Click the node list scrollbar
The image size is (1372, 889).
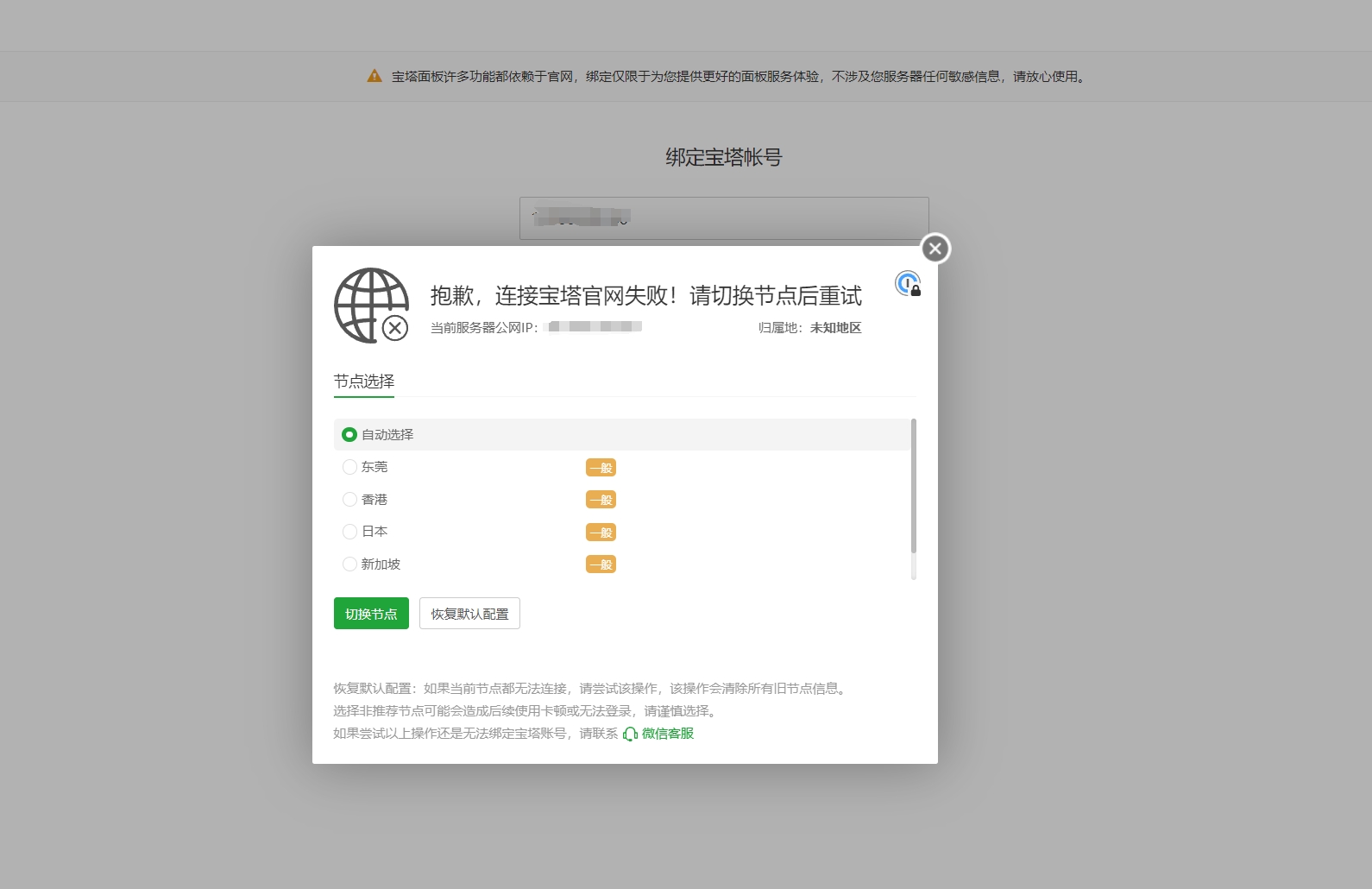click(x=914, y=486)
